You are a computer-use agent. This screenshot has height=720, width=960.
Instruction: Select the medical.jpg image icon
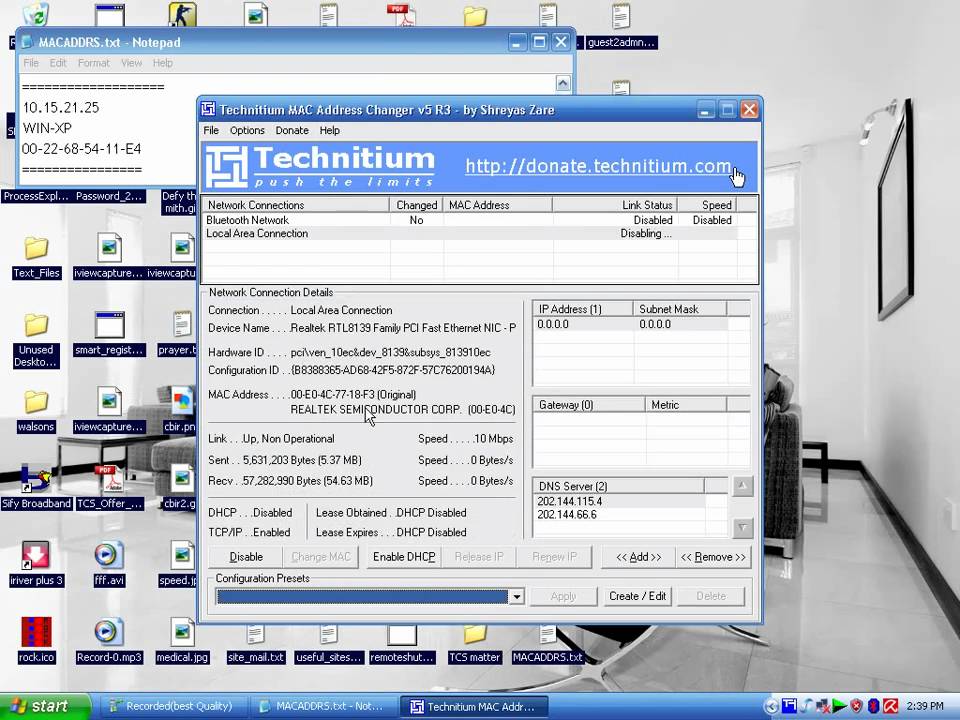coord(182,640)
